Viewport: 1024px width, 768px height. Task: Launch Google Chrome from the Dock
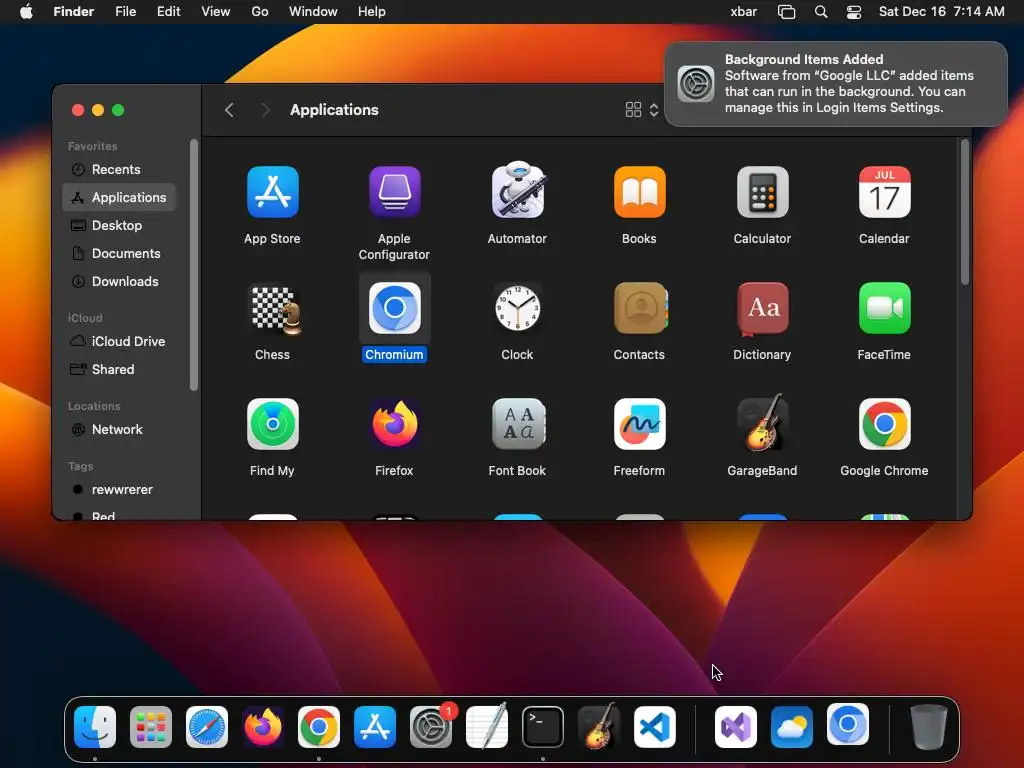tap(319, 727)
